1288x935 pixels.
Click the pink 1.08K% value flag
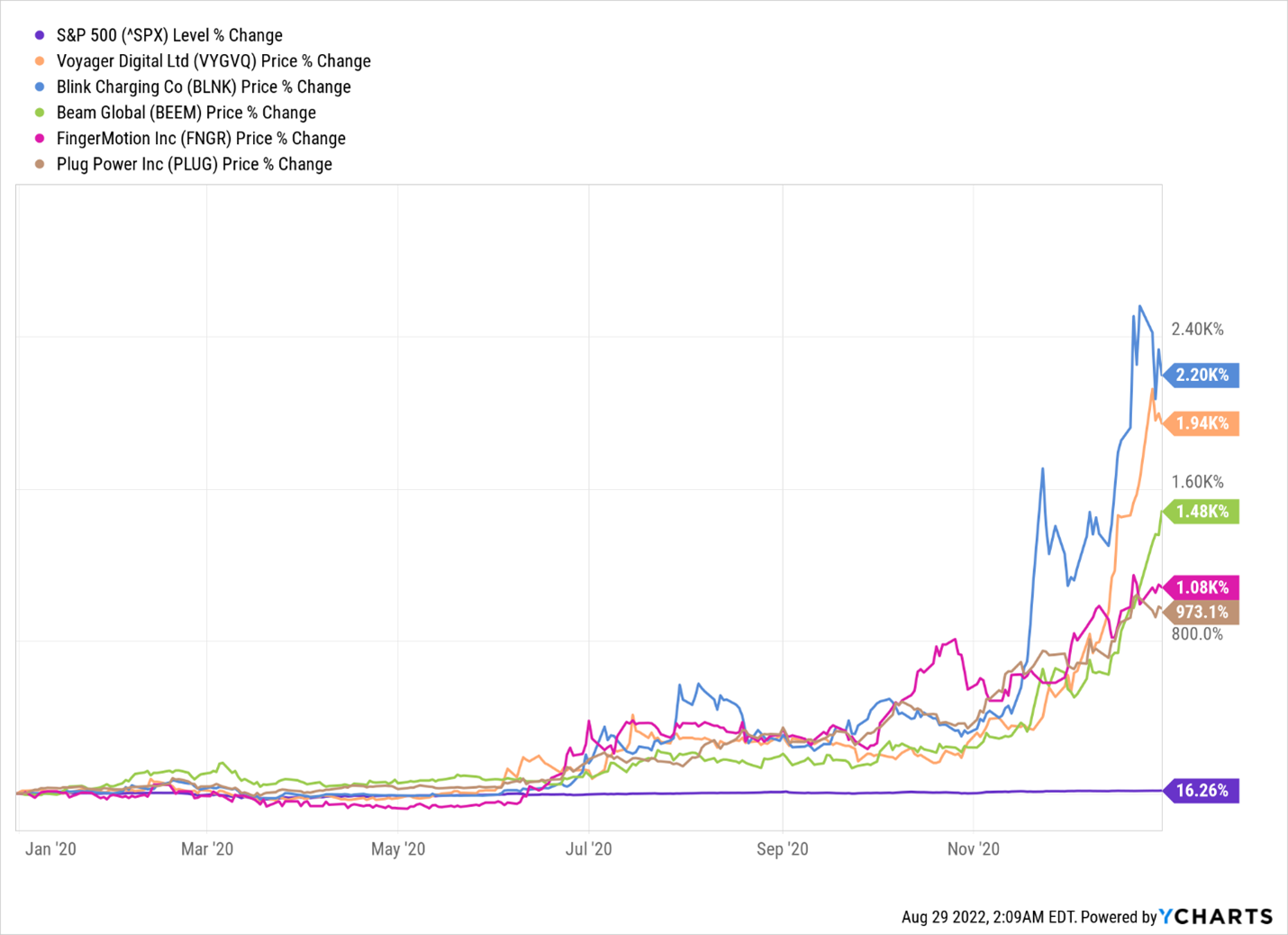1202,587
